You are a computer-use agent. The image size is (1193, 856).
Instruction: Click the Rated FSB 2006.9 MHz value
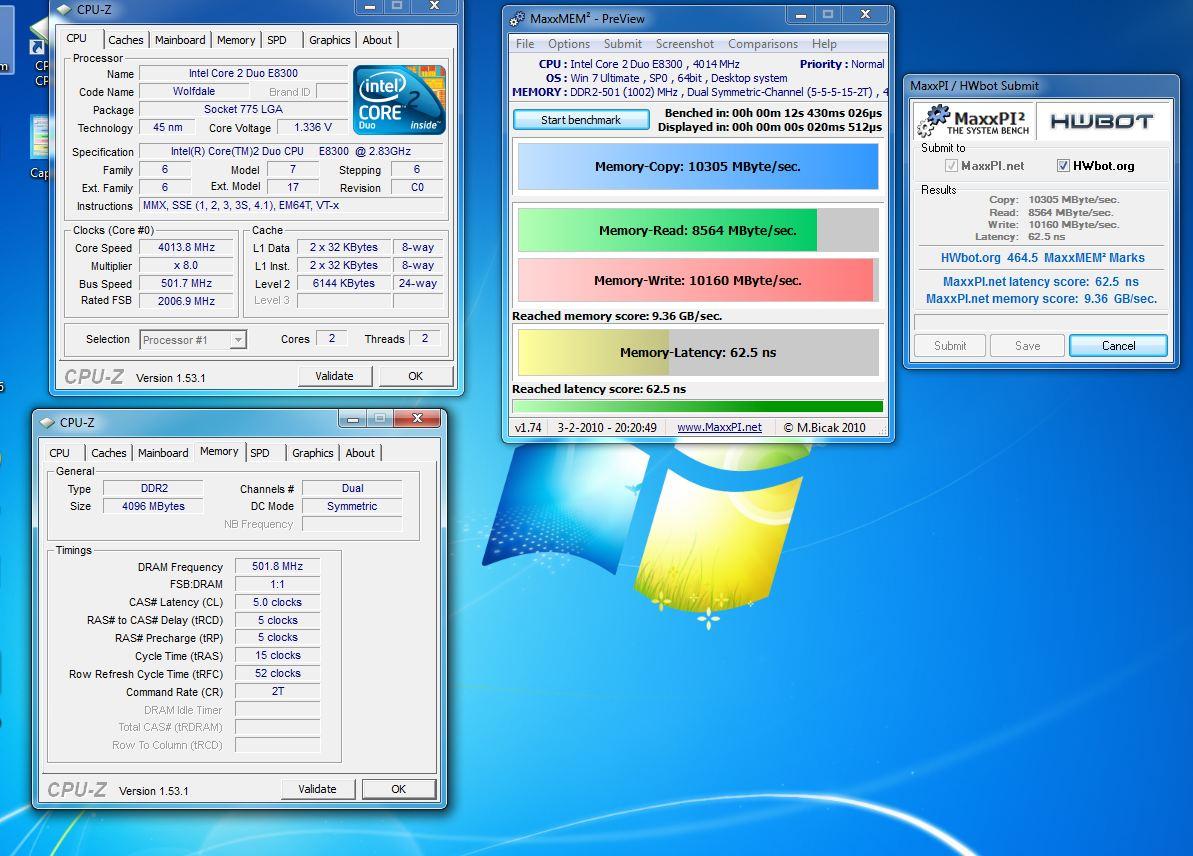(x=186, y=301)
